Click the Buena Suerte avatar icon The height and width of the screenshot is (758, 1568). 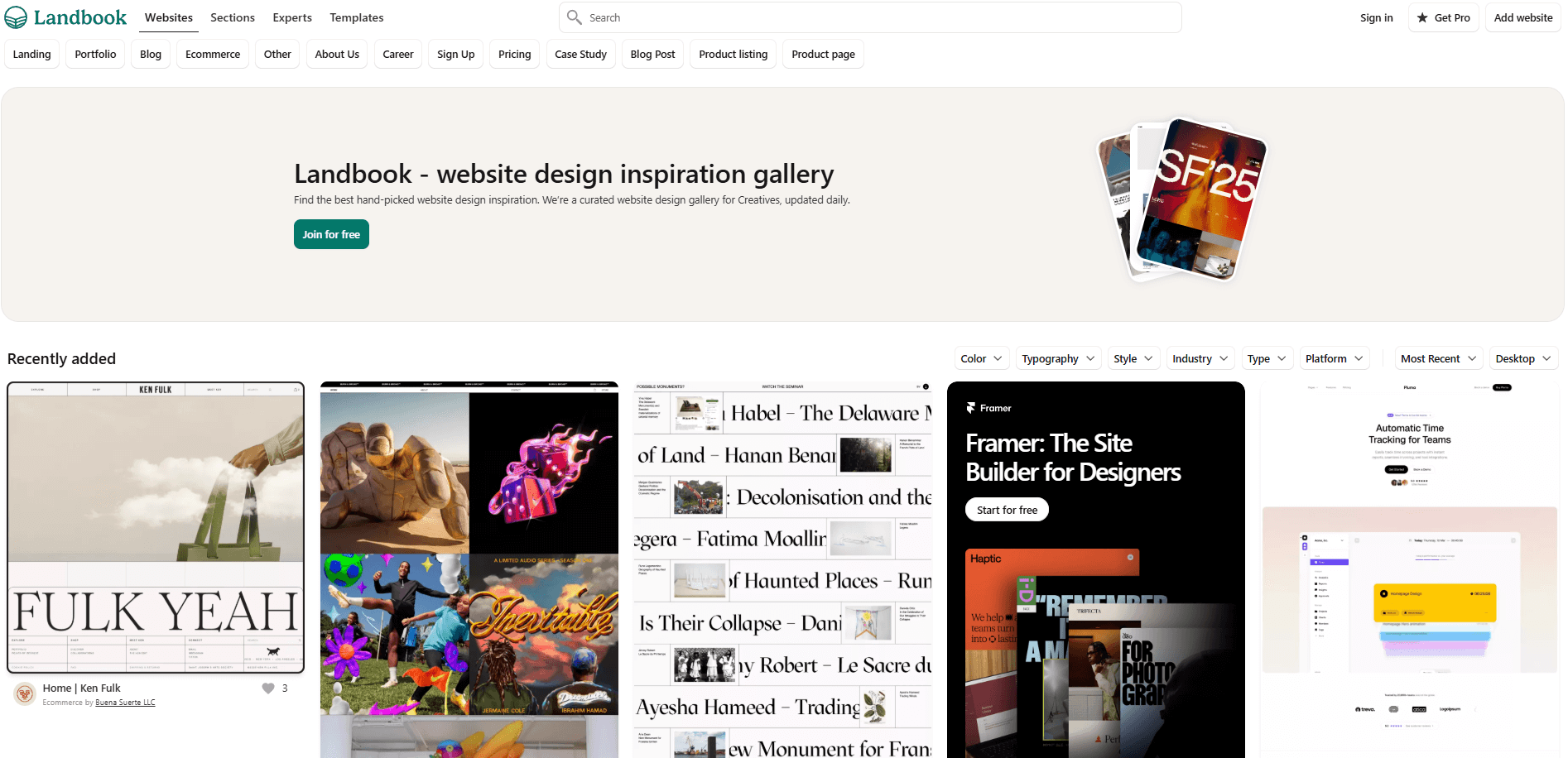(x=25, y=693)
